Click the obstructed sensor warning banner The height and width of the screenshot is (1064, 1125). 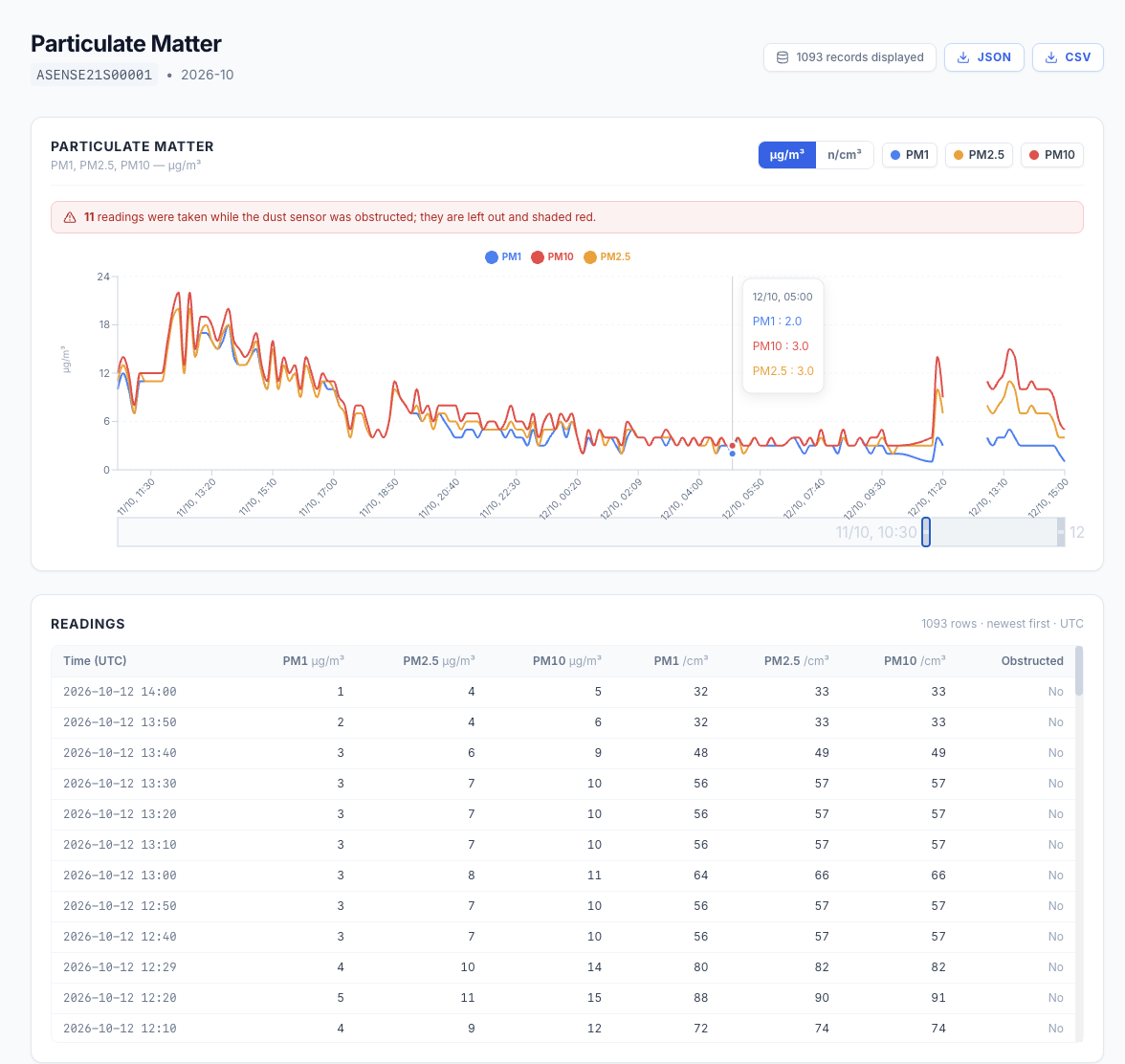pyautogui.click(x=566, y=217)
